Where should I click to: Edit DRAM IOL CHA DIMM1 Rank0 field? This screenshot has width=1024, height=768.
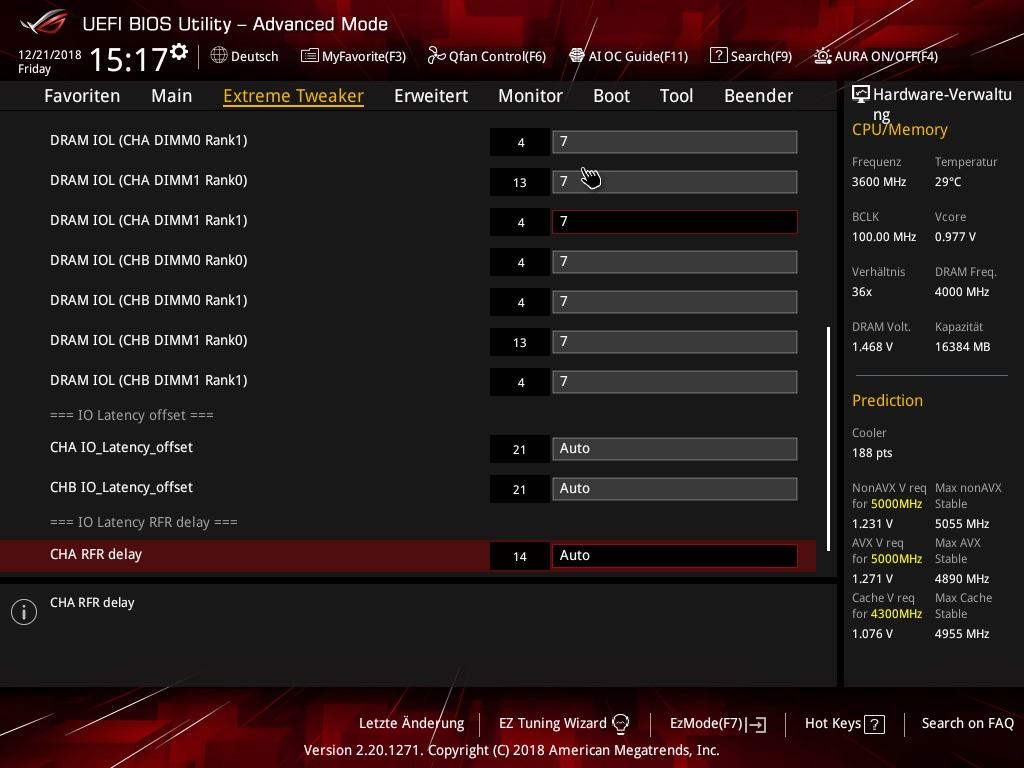pos(675,182)
